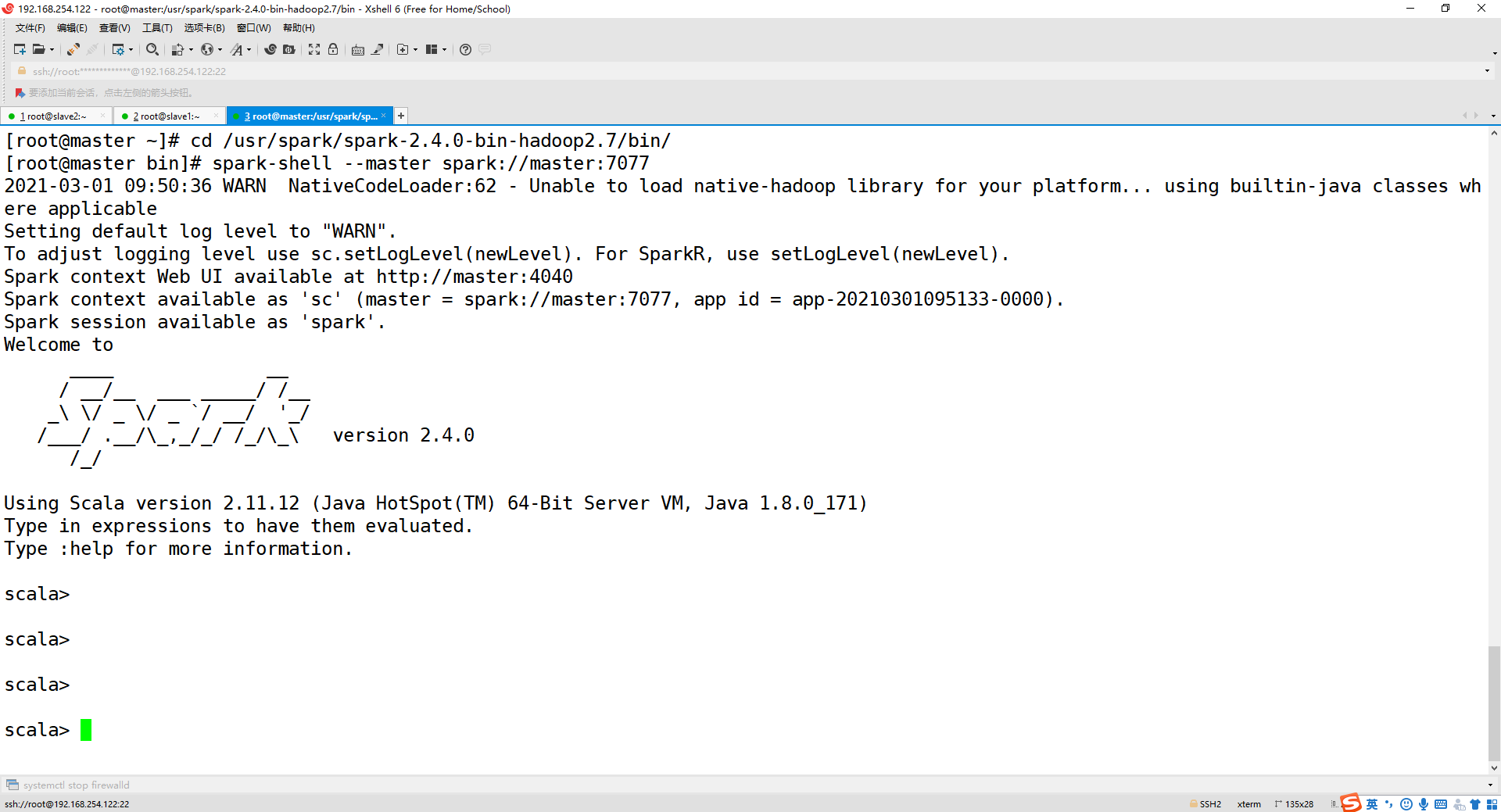The width and height of the screenshot is (1501, 812).
Task: Click the pane layout icon
Action: 432,49
